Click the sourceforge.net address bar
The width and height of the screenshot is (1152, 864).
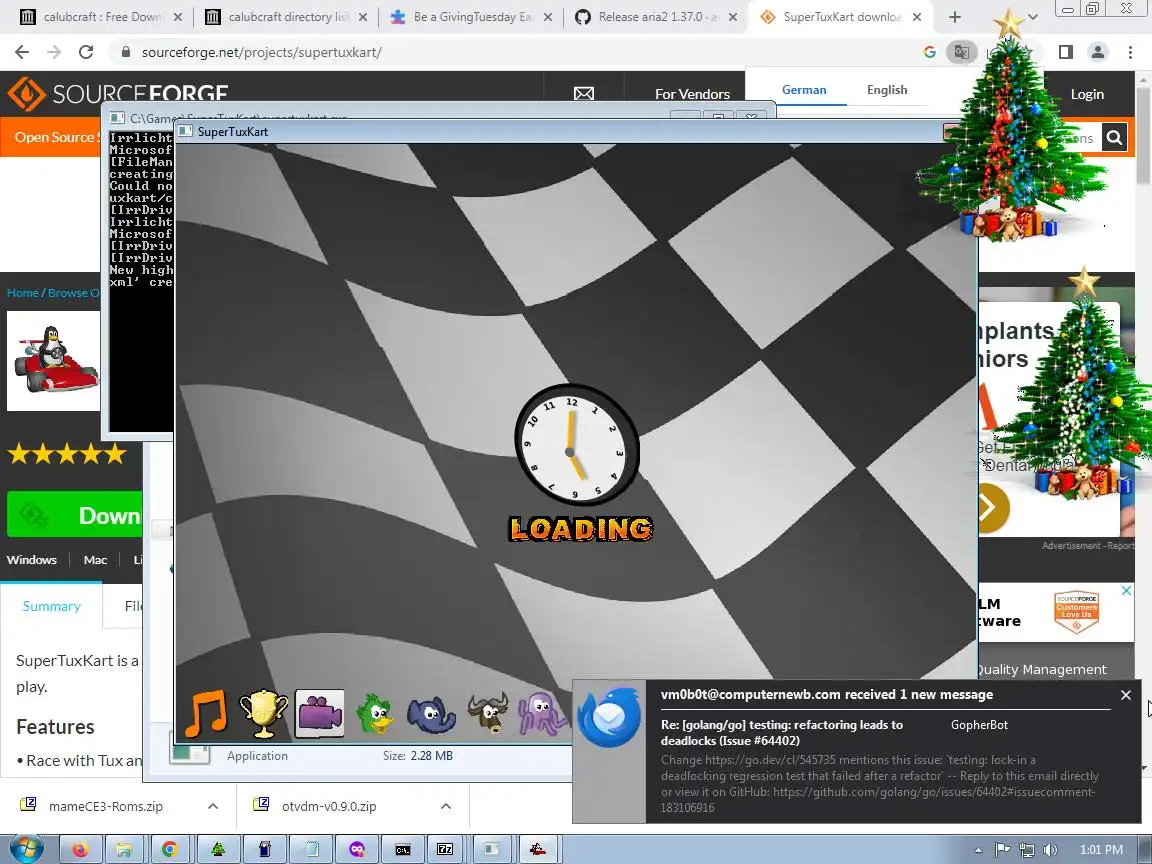click(x=514, y=52)
